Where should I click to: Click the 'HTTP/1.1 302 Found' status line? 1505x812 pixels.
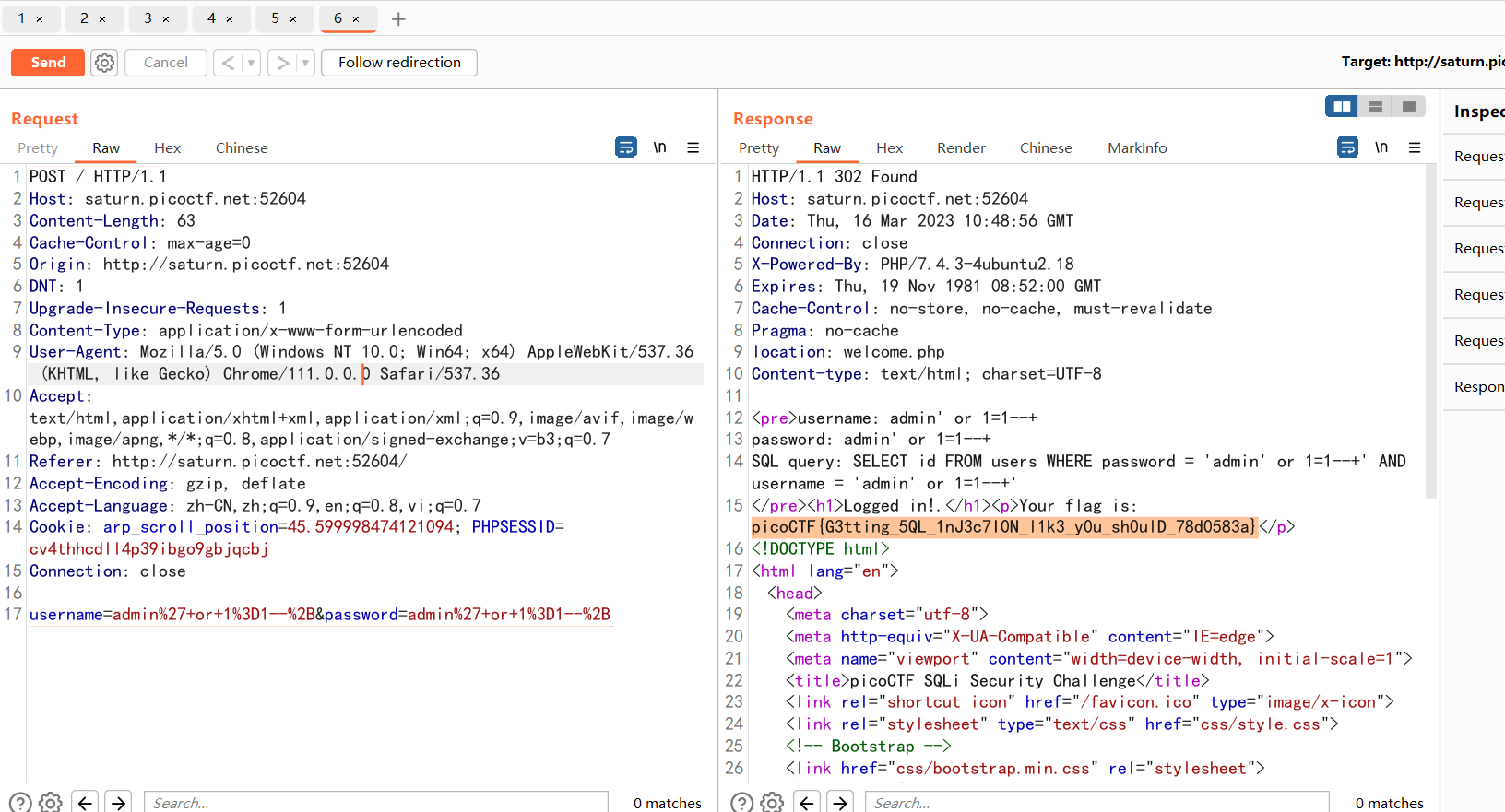tap(835, 177)
